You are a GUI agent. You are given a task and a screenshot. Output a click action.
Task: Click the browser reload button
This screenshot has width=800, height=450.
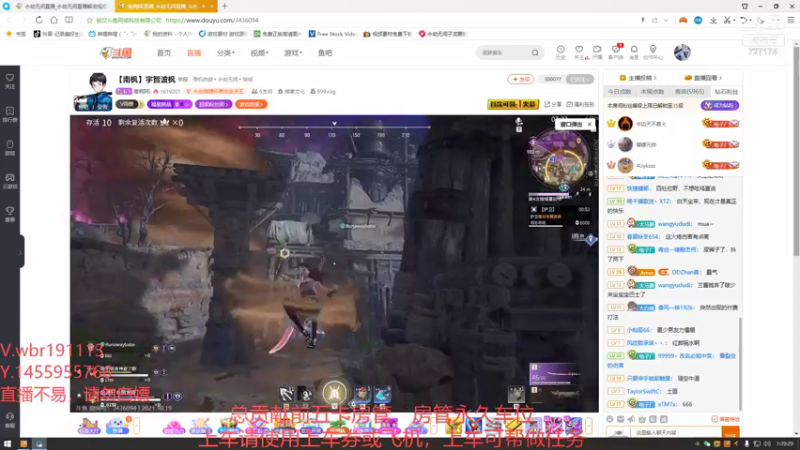click(39, 20)
